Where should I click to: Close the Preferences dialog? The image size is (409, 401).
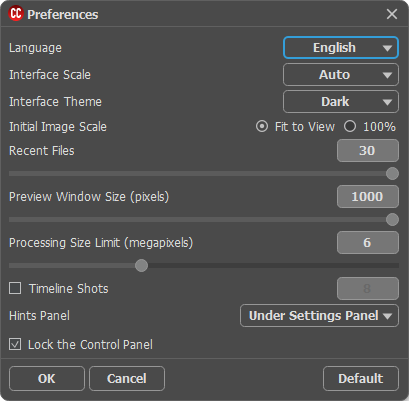392,14
